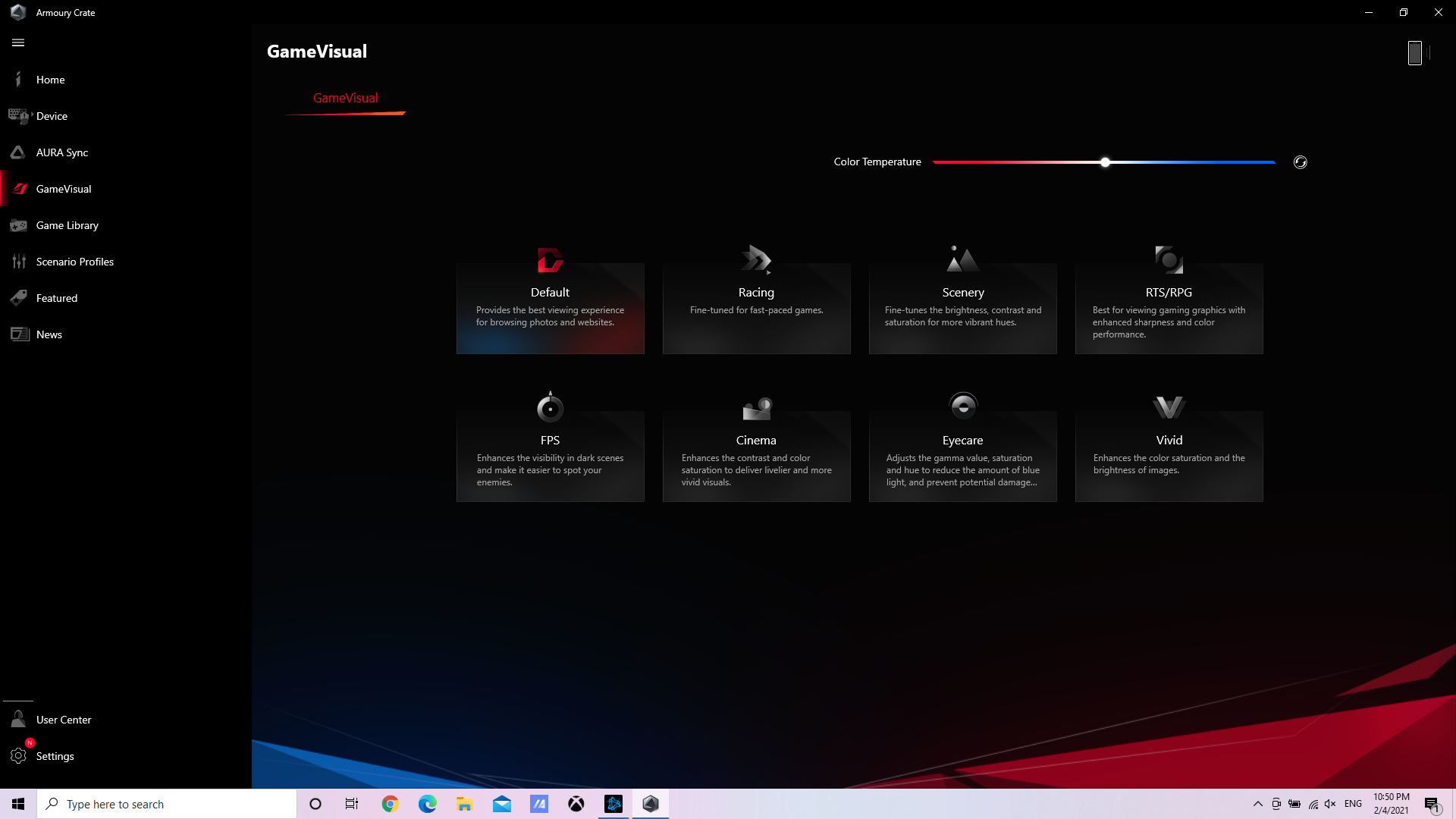This screenshot has height=819, width=1456.
Task: Click the RTS/RPG mode icon
Action: [x=1169, y=259]
